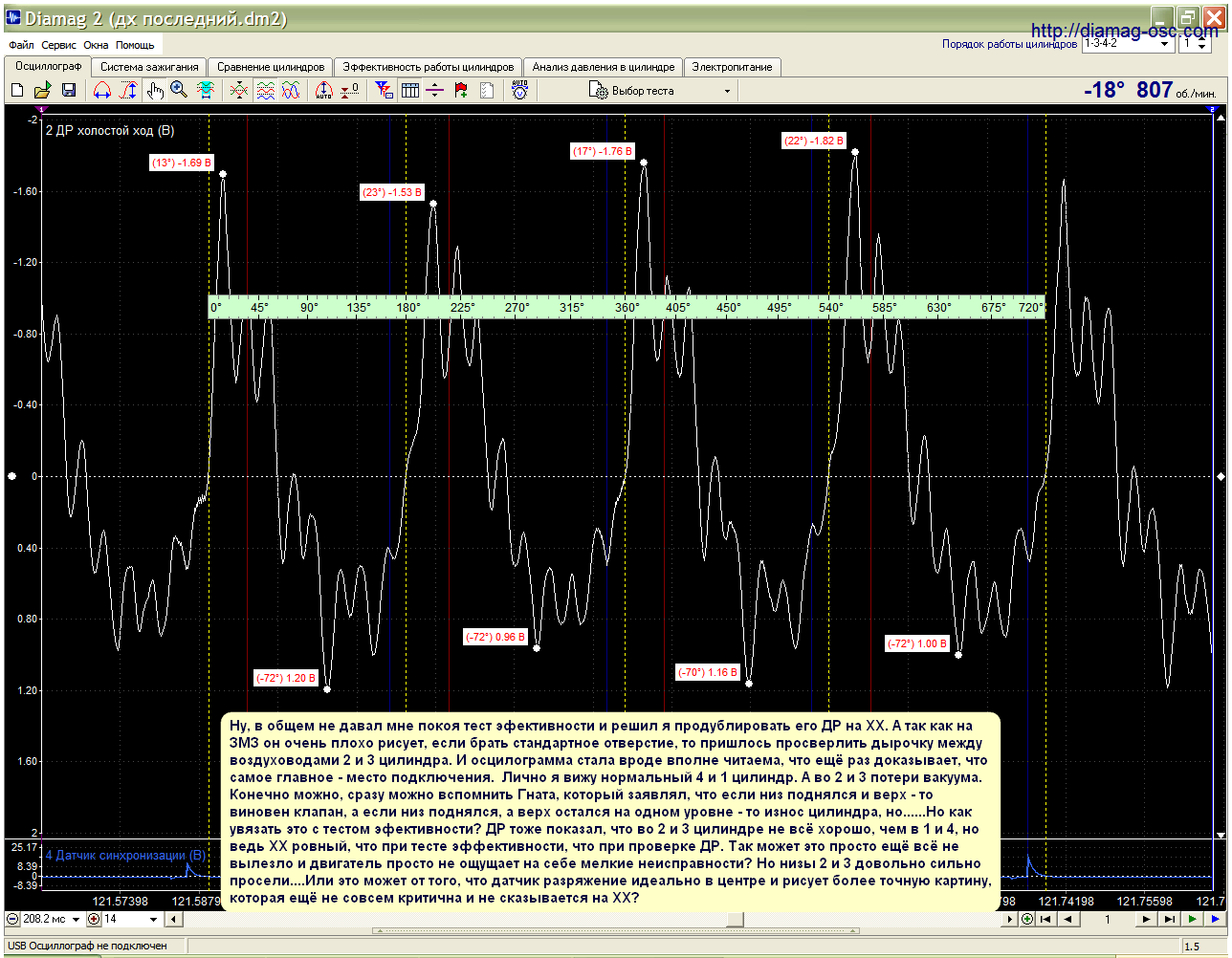
Task: Open the zoom value 14 dropdown
Action: pos(132,919)
